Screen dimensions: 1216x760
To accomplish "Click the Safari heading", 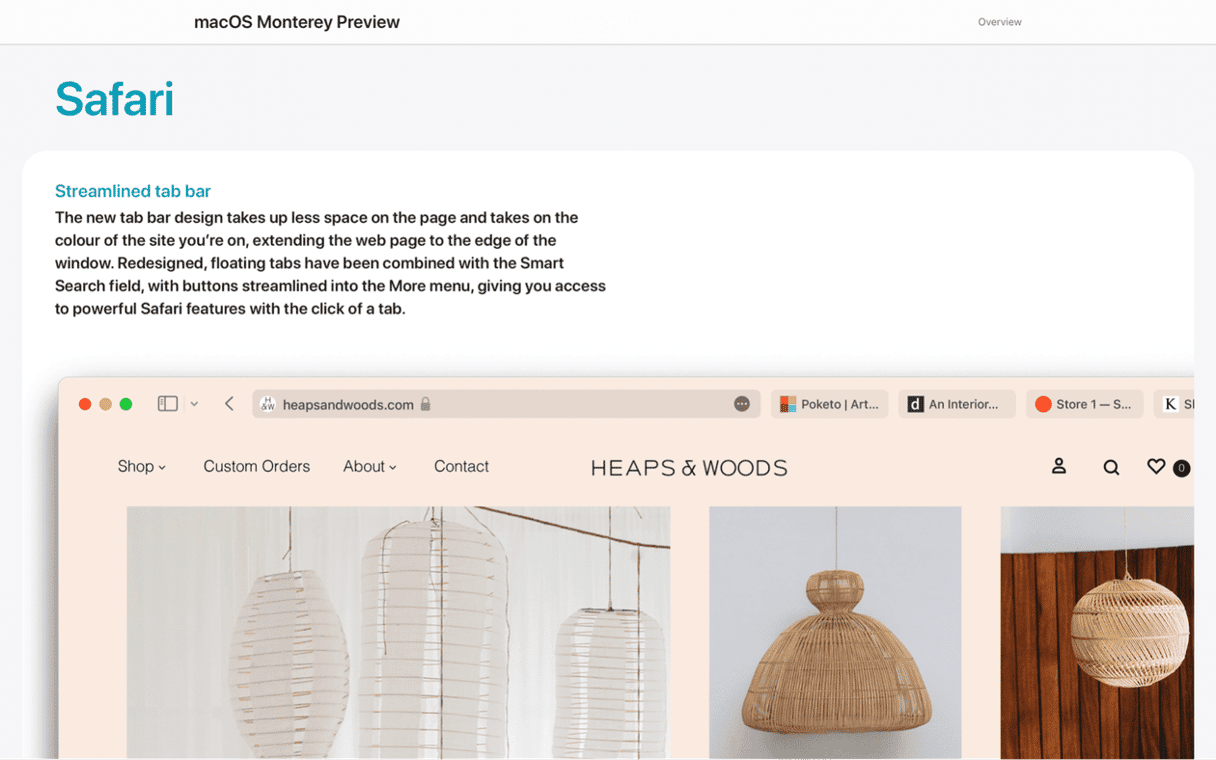I will pos(114,99).
